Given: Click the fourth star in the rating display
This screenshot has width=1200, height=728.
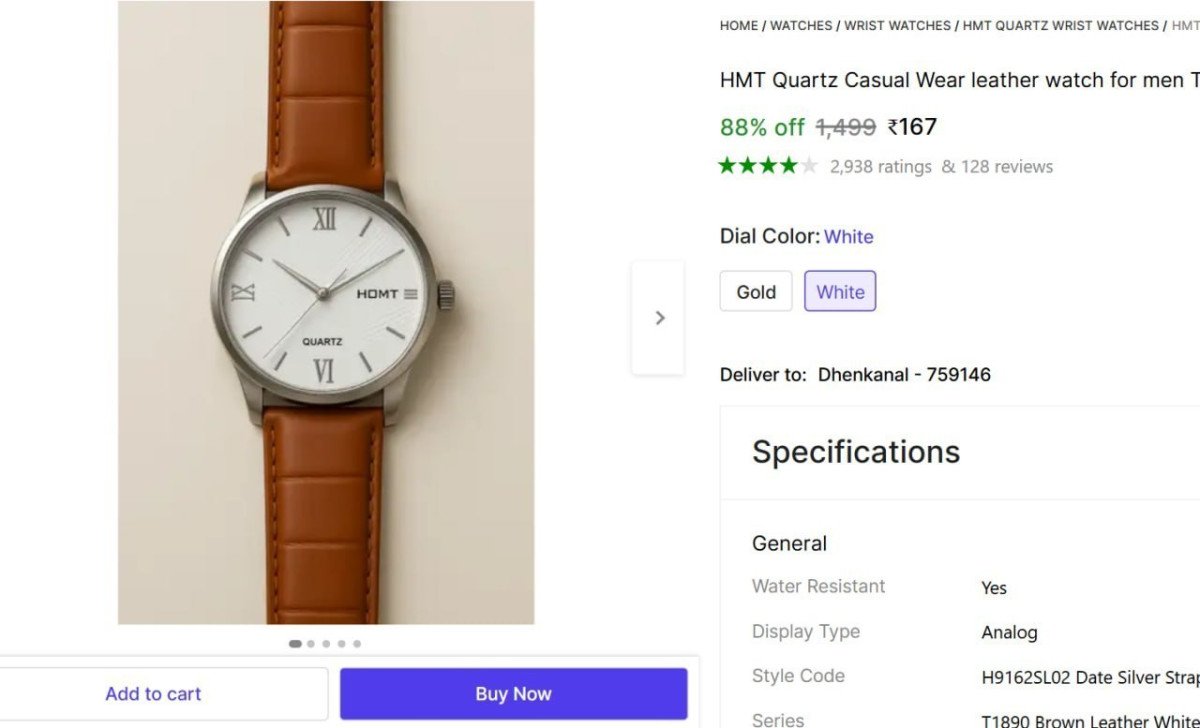Looking at the screenshot, I should click(787, 165).
